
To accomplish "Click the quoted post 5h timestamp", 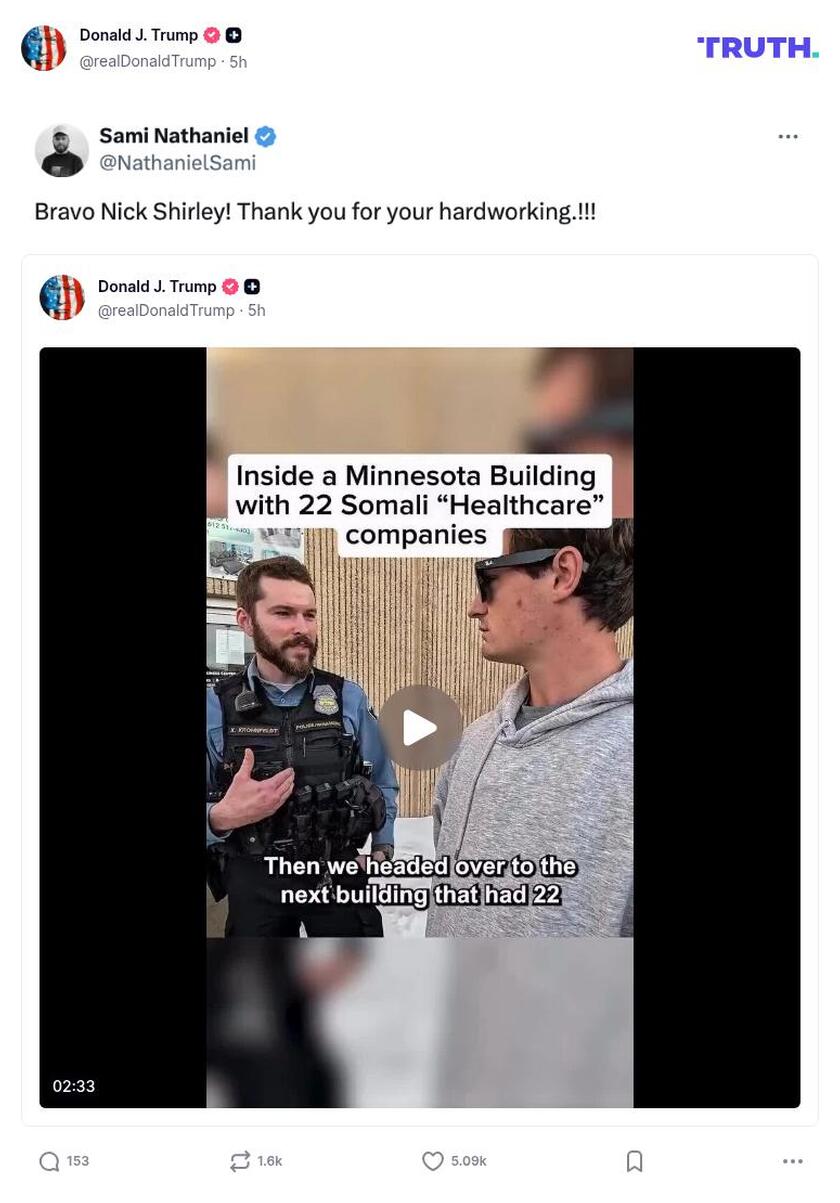I will point(257,311).
